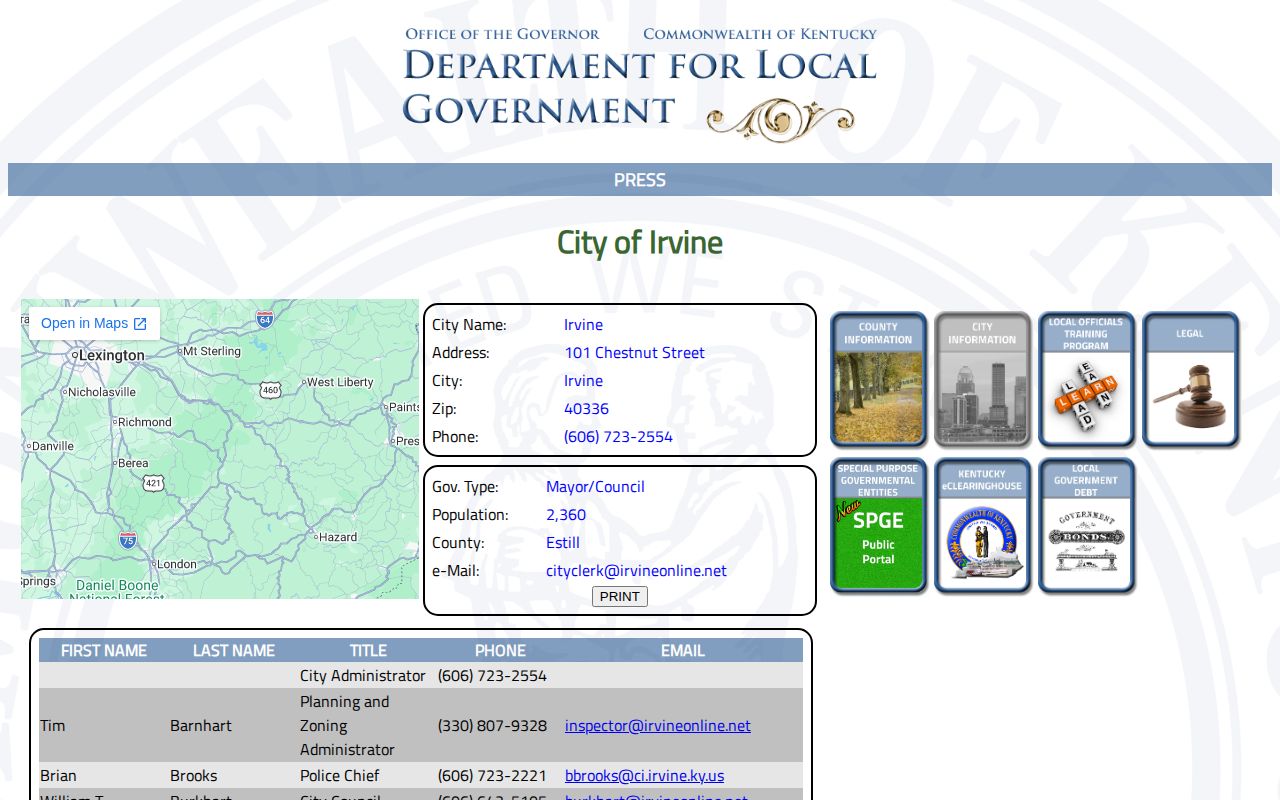
Task: Click the inspector@irvineonline.net email link
Action: (x=658, y=726)
